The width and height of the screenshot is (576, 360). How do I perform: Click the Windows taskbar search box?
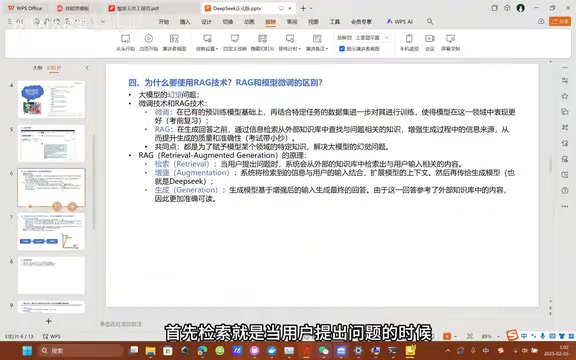[x=80, y=351]
